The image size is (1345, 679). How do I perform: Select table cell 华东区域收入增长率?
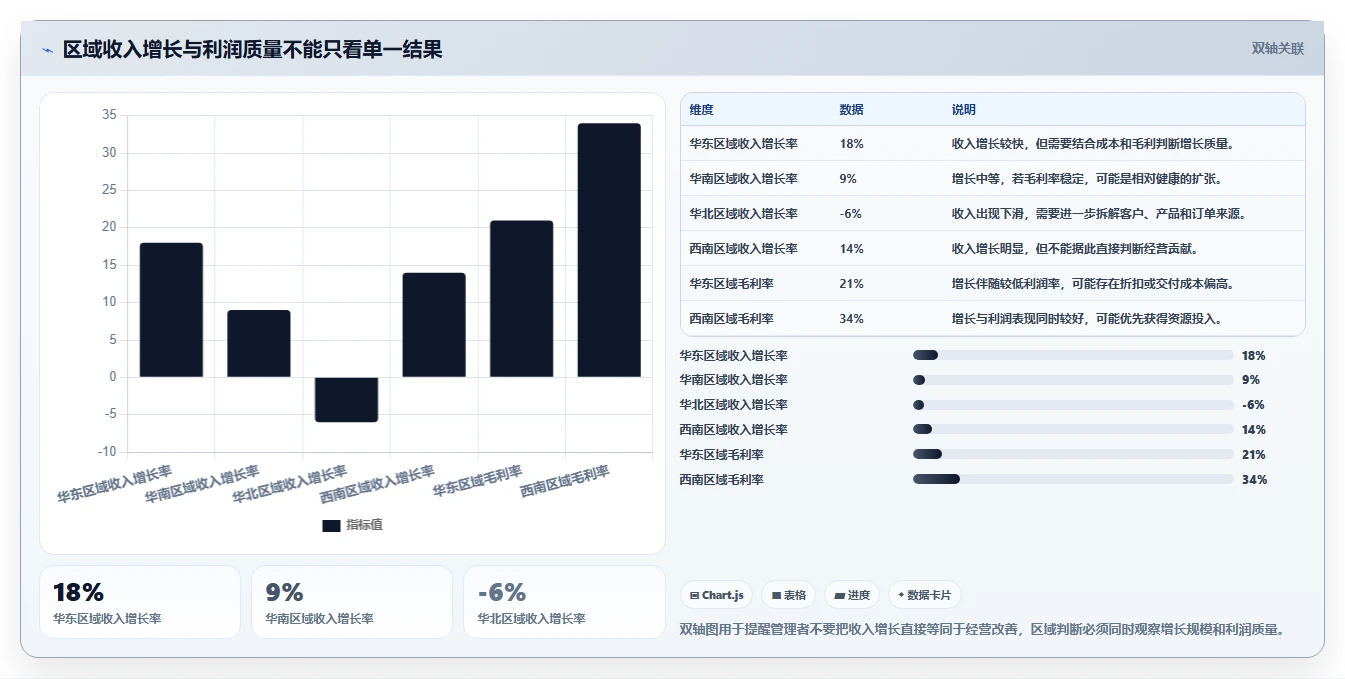743,144
